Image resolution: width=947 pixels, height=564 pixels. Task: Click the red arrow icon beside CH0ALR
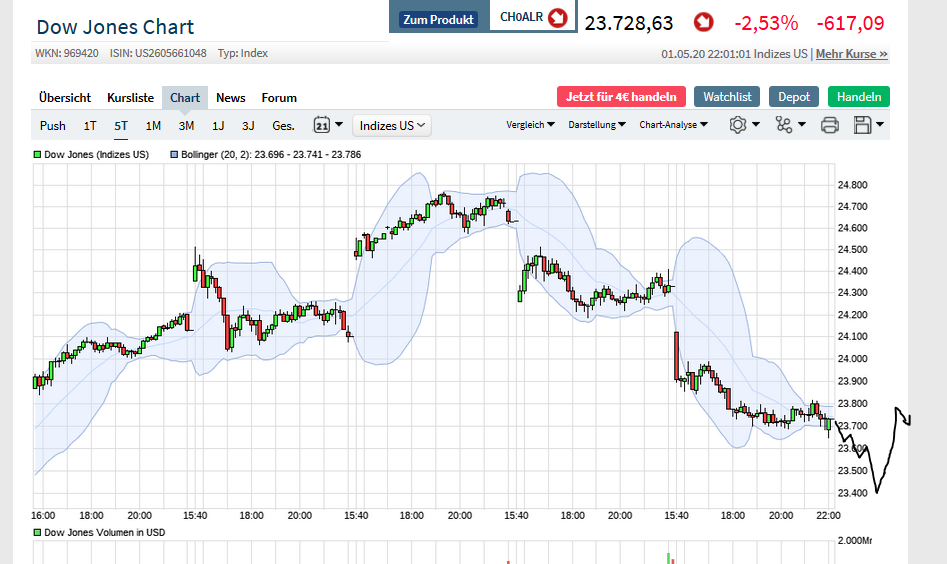coord(558,18)
